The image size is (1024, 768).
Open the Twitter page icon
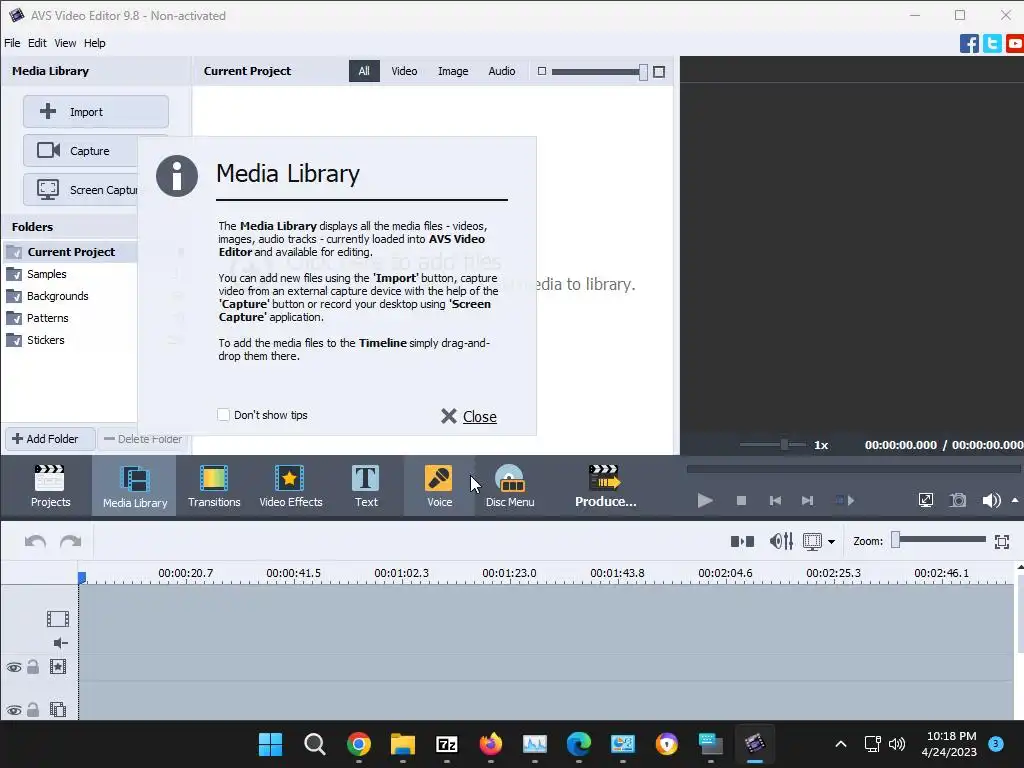(x=992, y=44)
